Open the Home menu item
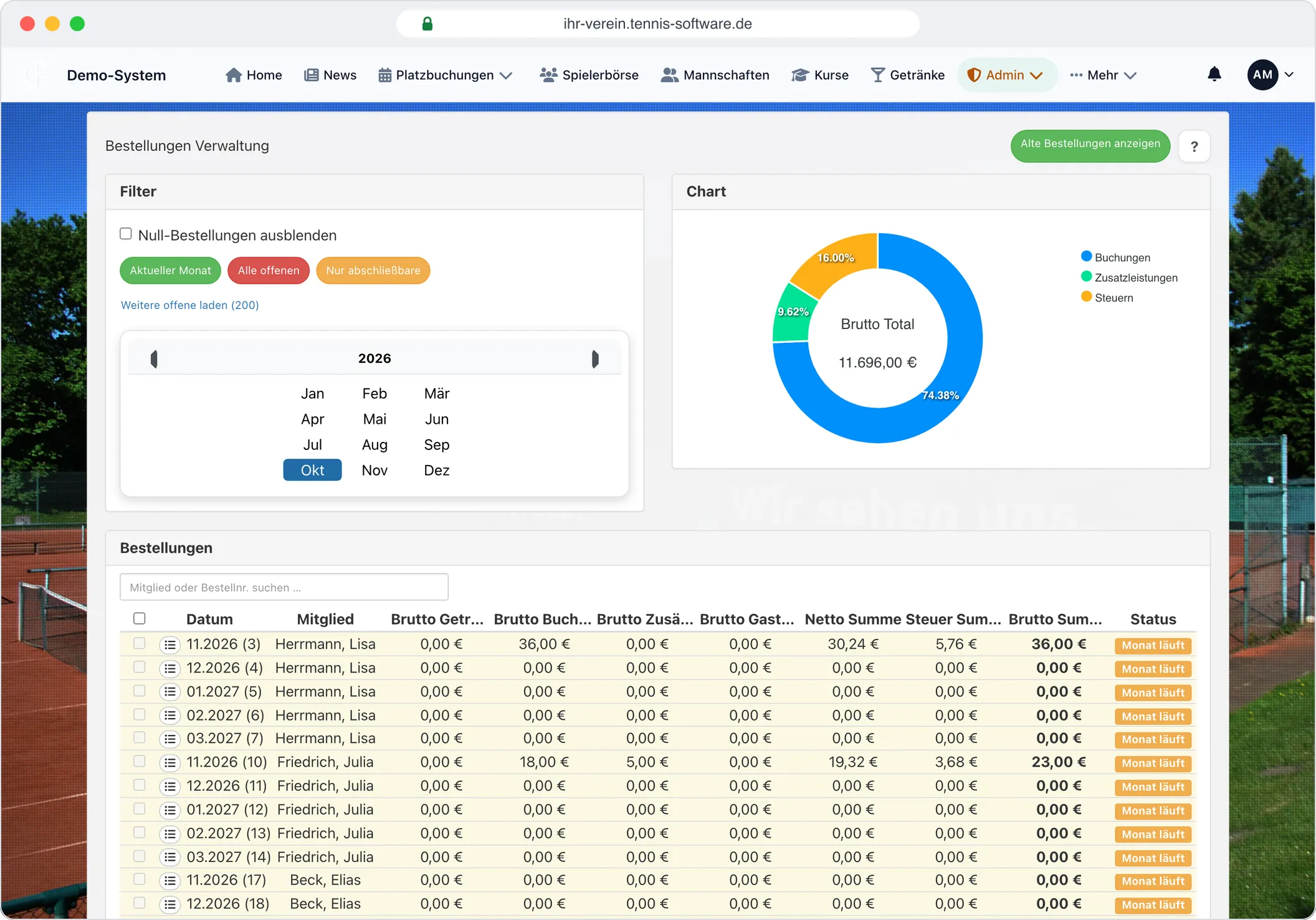 (x=254, y=75)
